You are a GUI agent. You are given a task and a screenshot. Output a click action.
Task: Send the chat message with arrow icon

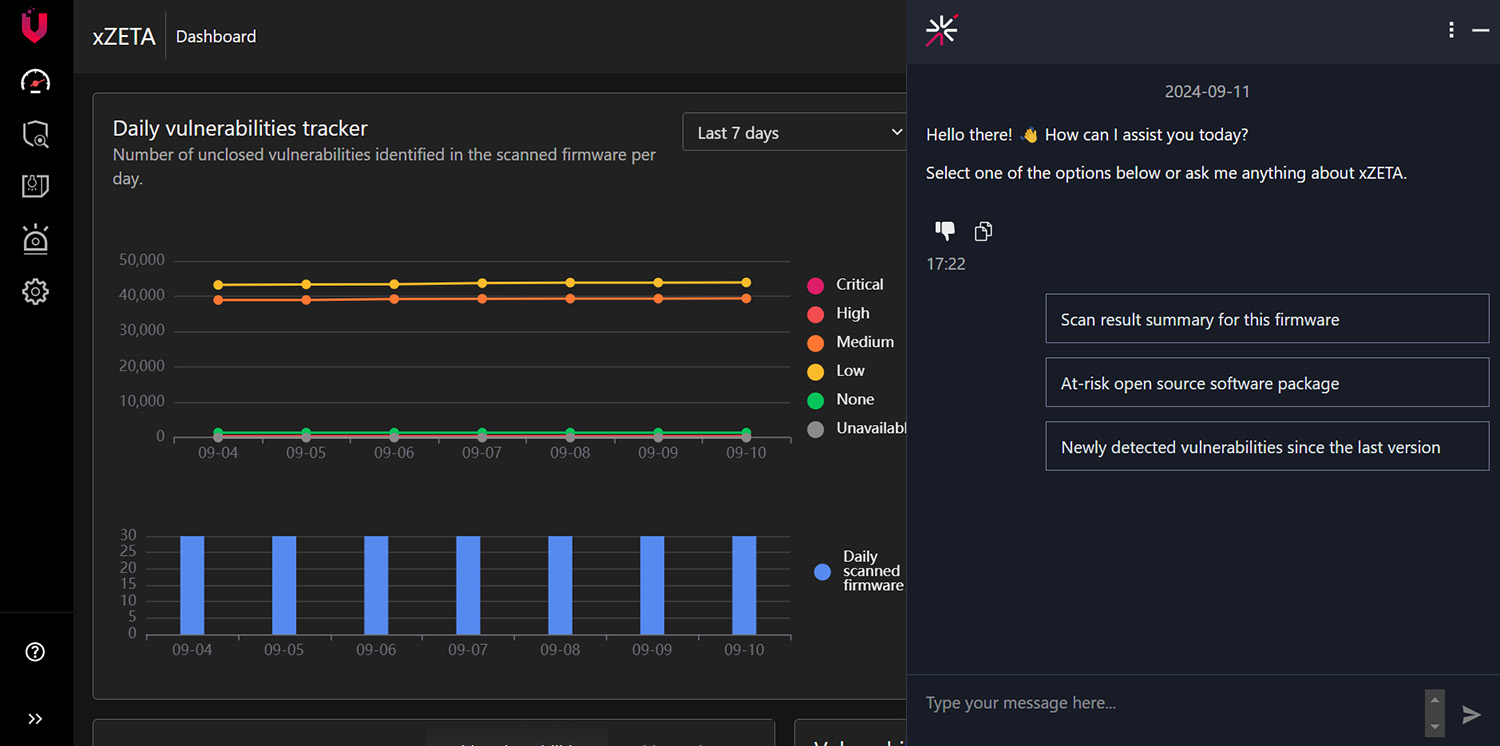[1471, 714]
